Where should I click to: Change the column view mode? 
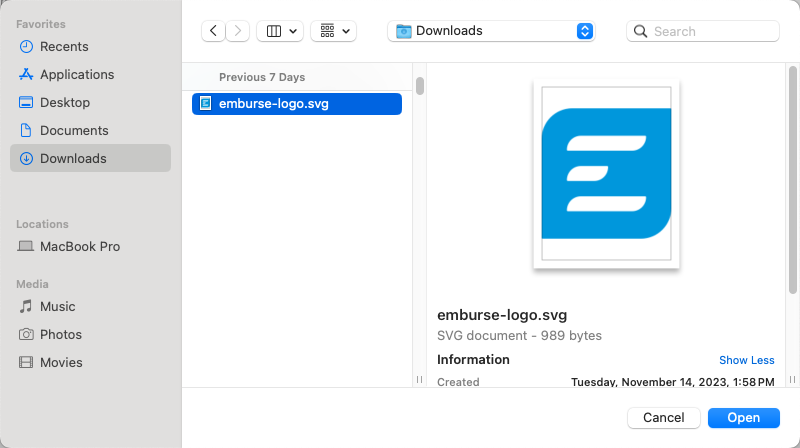tap(280, 31)
